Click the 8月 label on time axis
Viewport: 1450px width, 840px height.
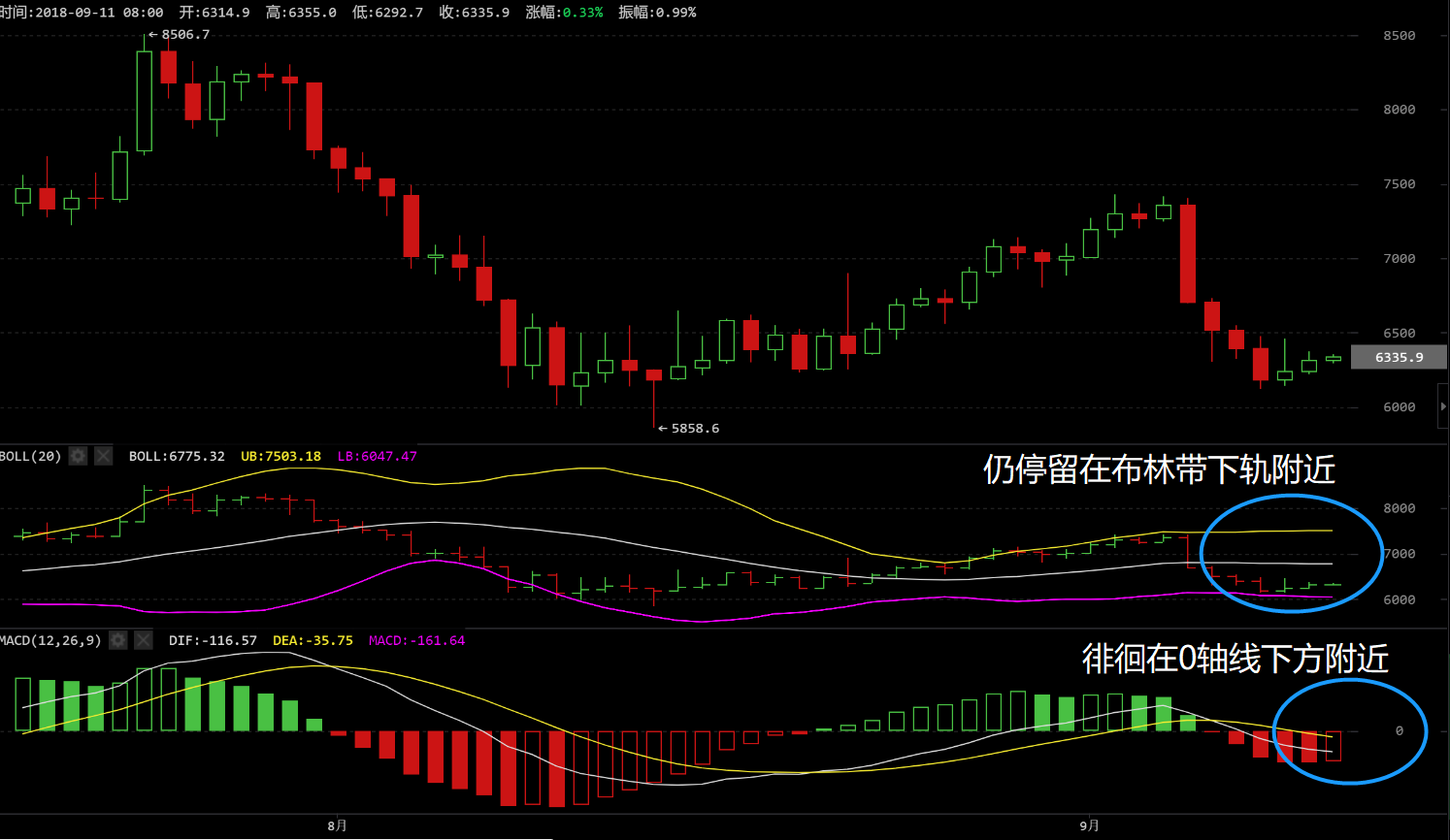click(337, 825)
